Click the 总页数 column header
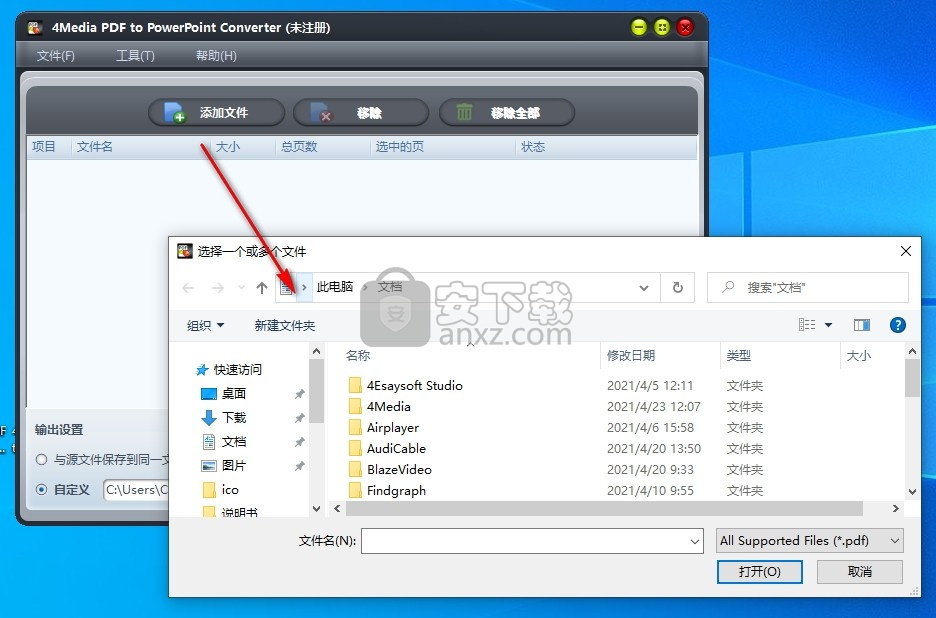This screenshot has width=936, height=618. pyautogui.click(x=298, y=147)
